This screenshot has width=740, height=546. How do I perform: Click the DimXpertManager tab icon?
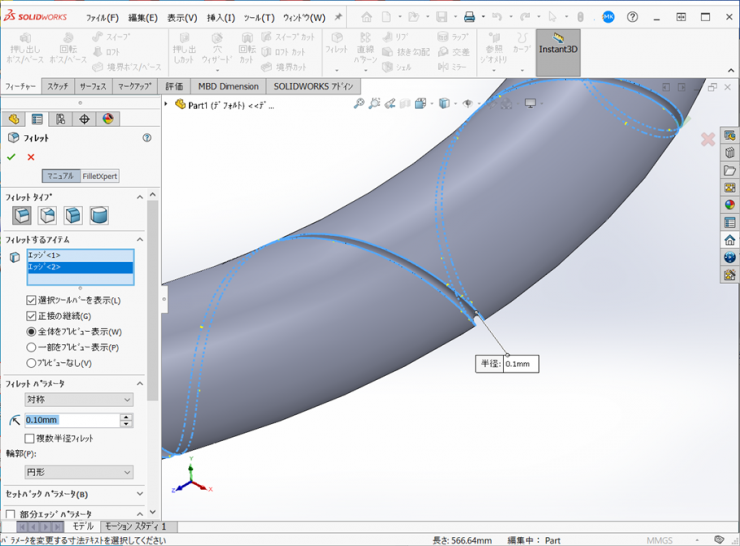pyautogui.click(x=84, y=119)
